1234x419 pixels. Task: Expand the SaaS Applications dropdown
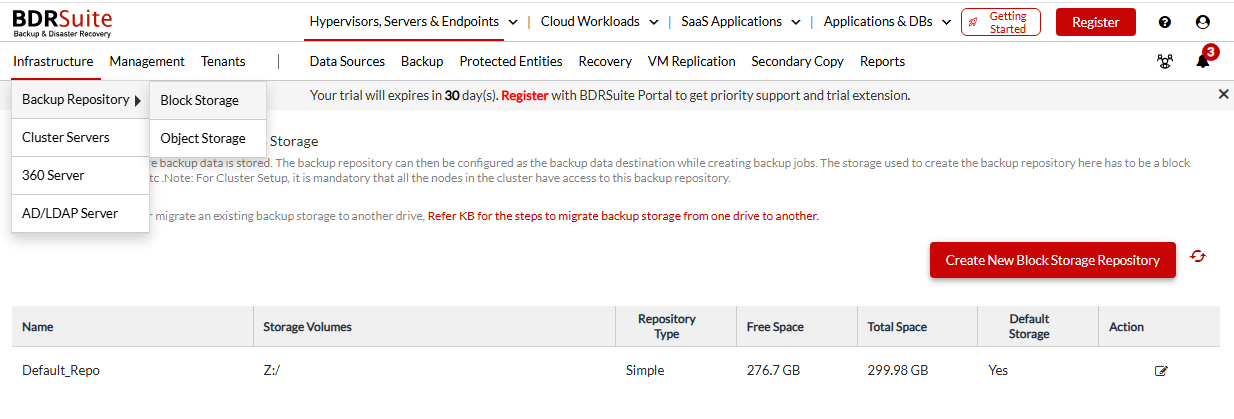tap(741, 21)
